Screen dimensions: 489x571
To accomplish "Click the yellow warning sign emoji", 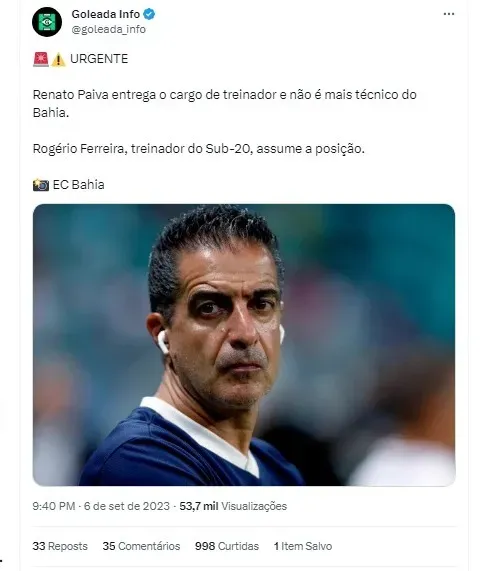I will 58,59.
